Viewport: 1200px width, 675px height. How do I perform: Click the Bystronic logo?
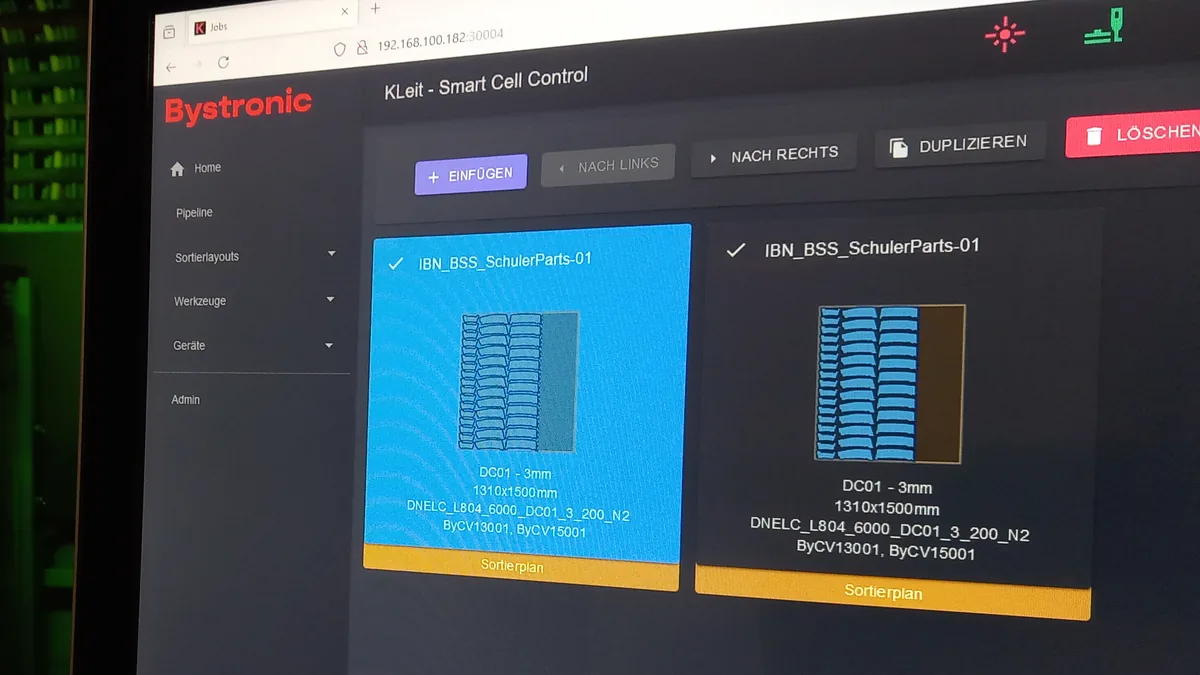click(238, 108)
